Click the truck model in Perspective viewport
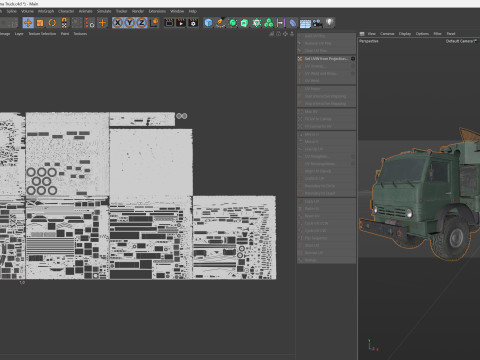 tap(421, 196)
